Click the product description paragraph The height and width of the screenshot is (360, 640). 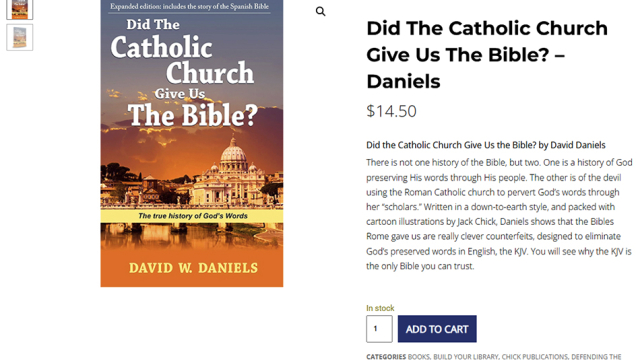pos(499,214)
